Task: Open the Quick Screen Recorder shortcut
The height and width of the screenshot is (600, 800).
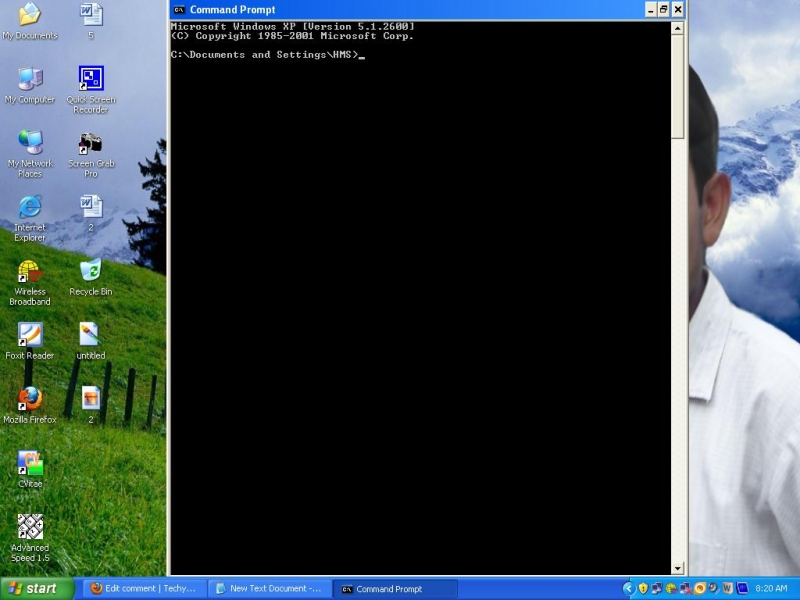Action: 91,79
